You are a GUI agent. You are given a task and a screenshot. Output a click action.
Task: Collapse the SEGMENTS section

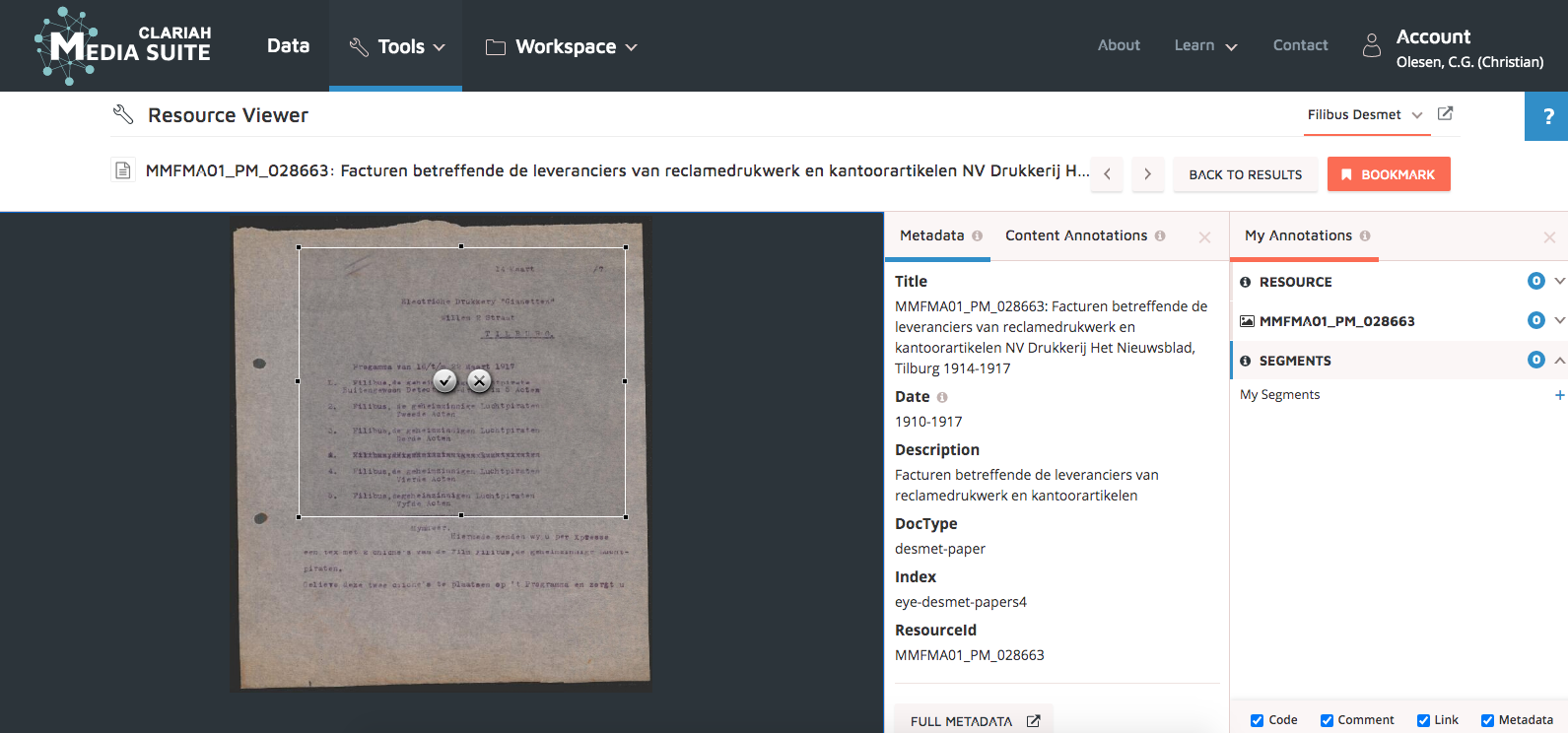[x=1559, y=361]
